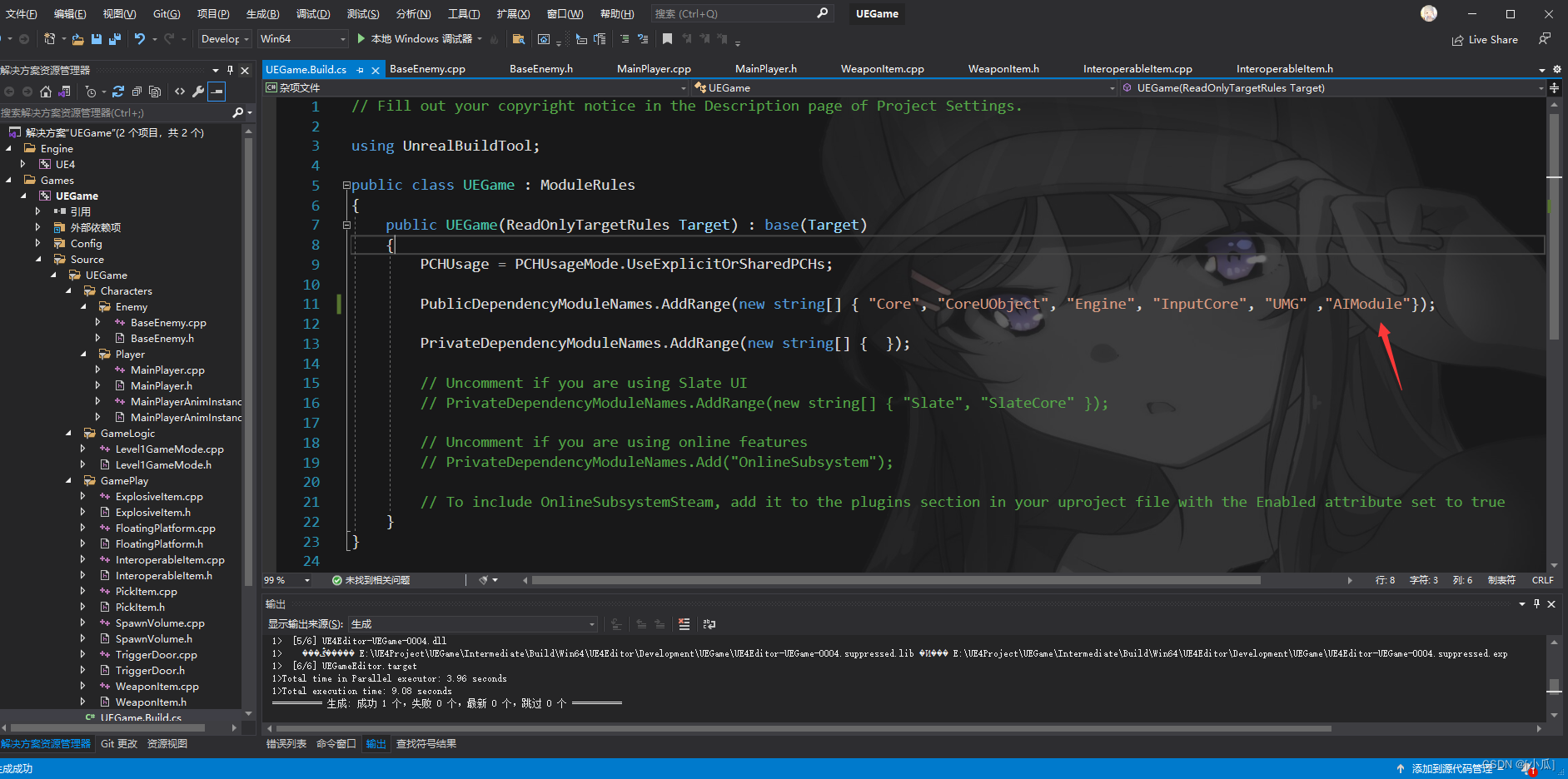Open the 生成(B) build menu

click(x=262, y=14)
